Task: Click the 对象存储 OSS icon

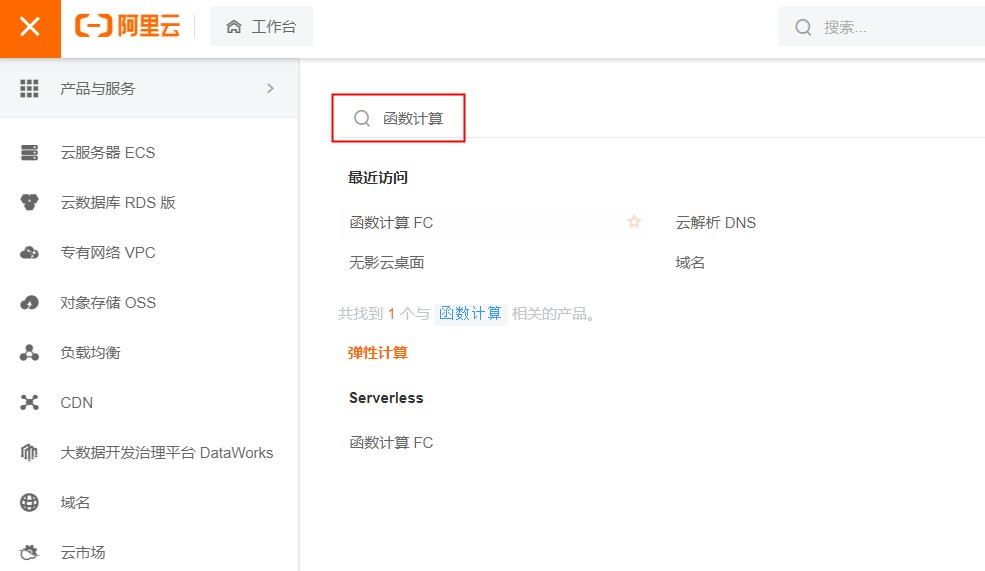Action: [30, 303]
